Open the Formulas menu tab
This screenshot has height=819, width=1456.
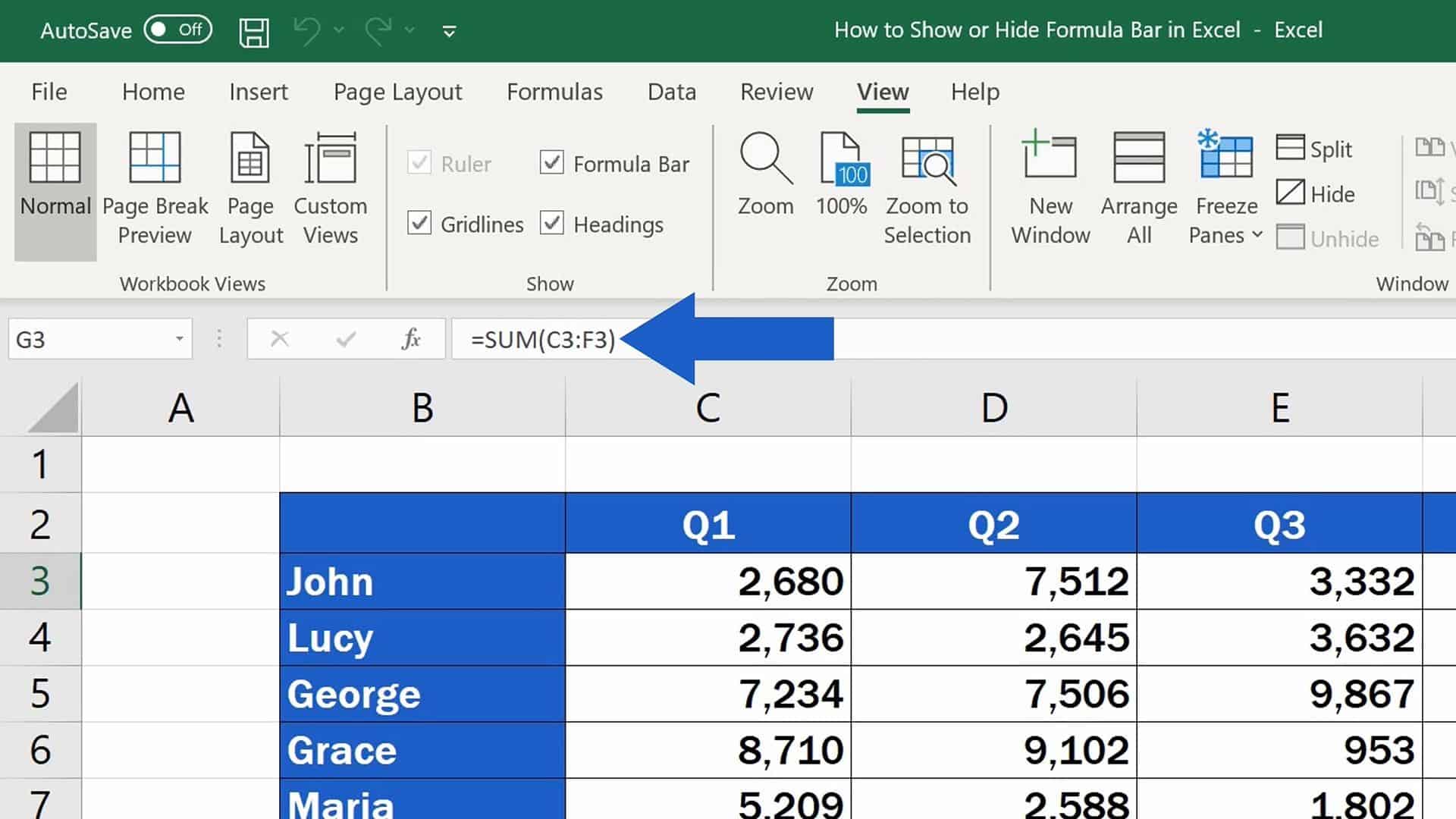tap(554, 91)
